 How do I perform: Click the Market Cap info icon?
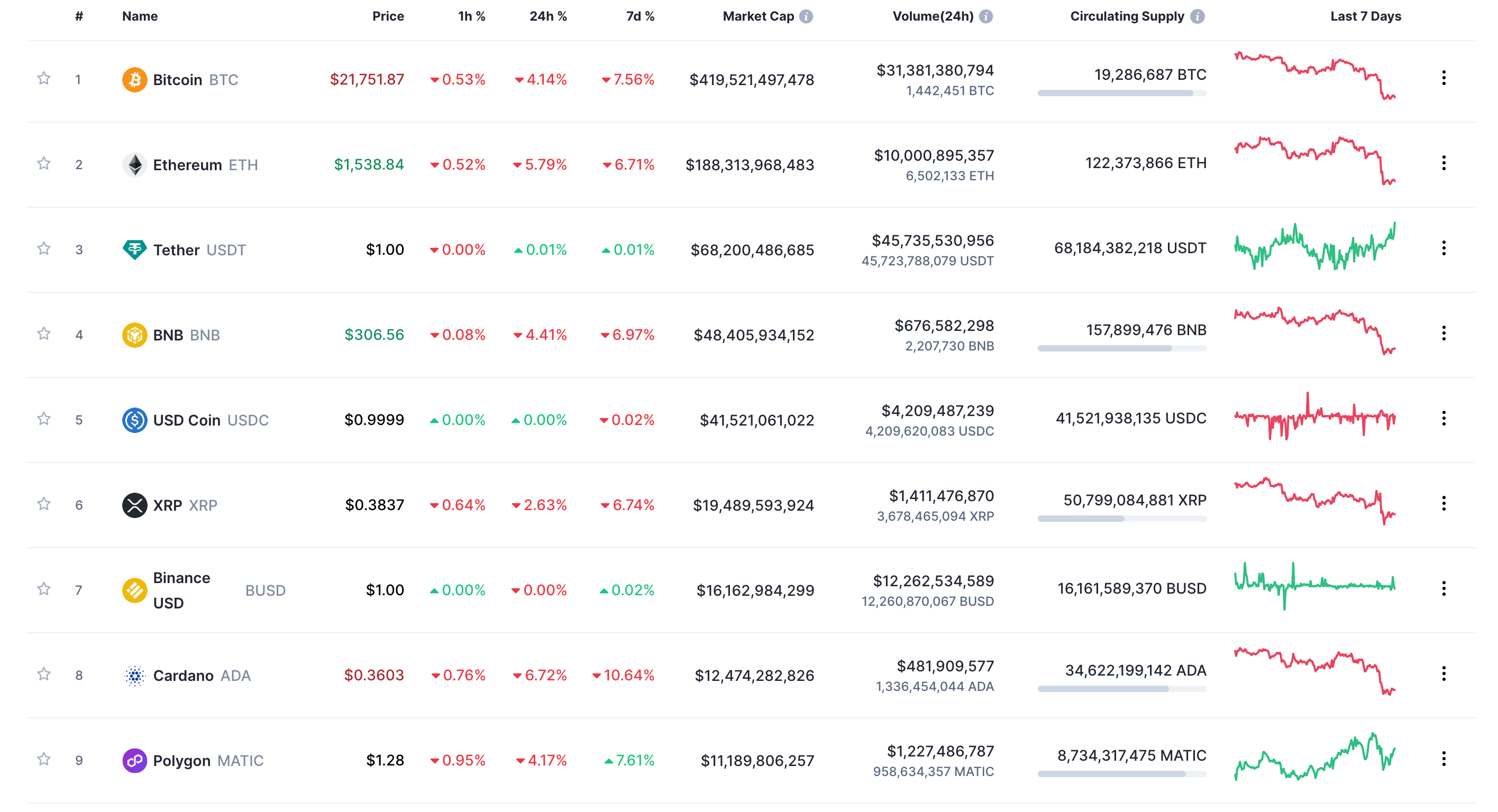(806, 16)
